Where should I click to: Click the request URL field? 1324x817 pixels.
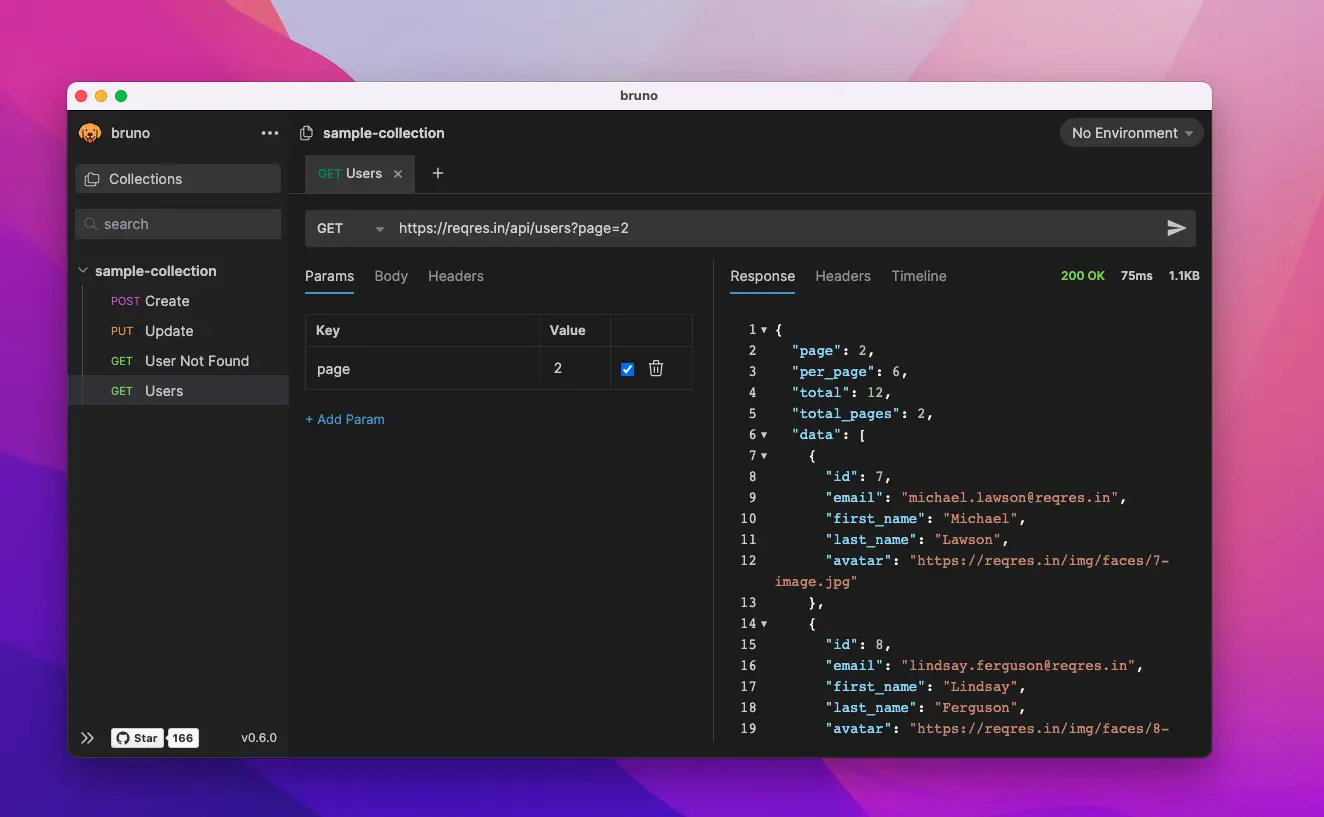click(775, 228)
